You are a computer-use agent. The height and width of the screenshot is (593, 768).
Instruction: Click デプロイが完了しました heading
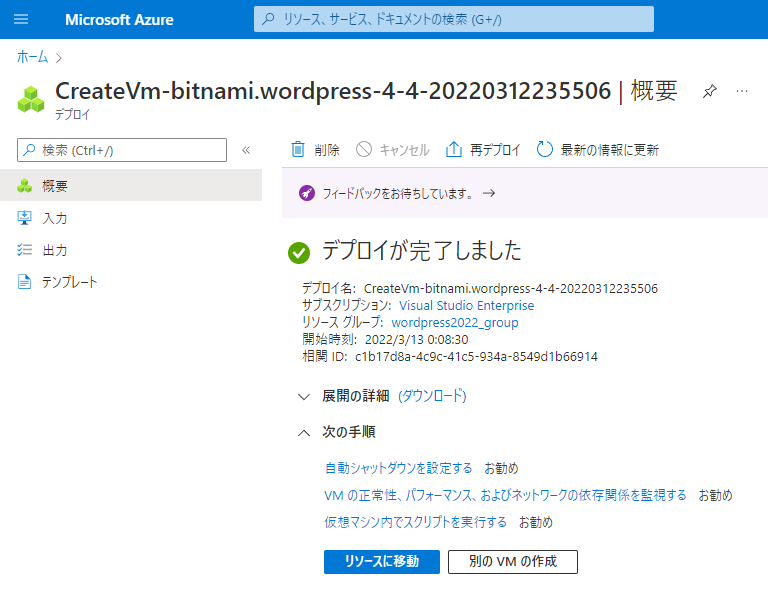pos(421,251)
